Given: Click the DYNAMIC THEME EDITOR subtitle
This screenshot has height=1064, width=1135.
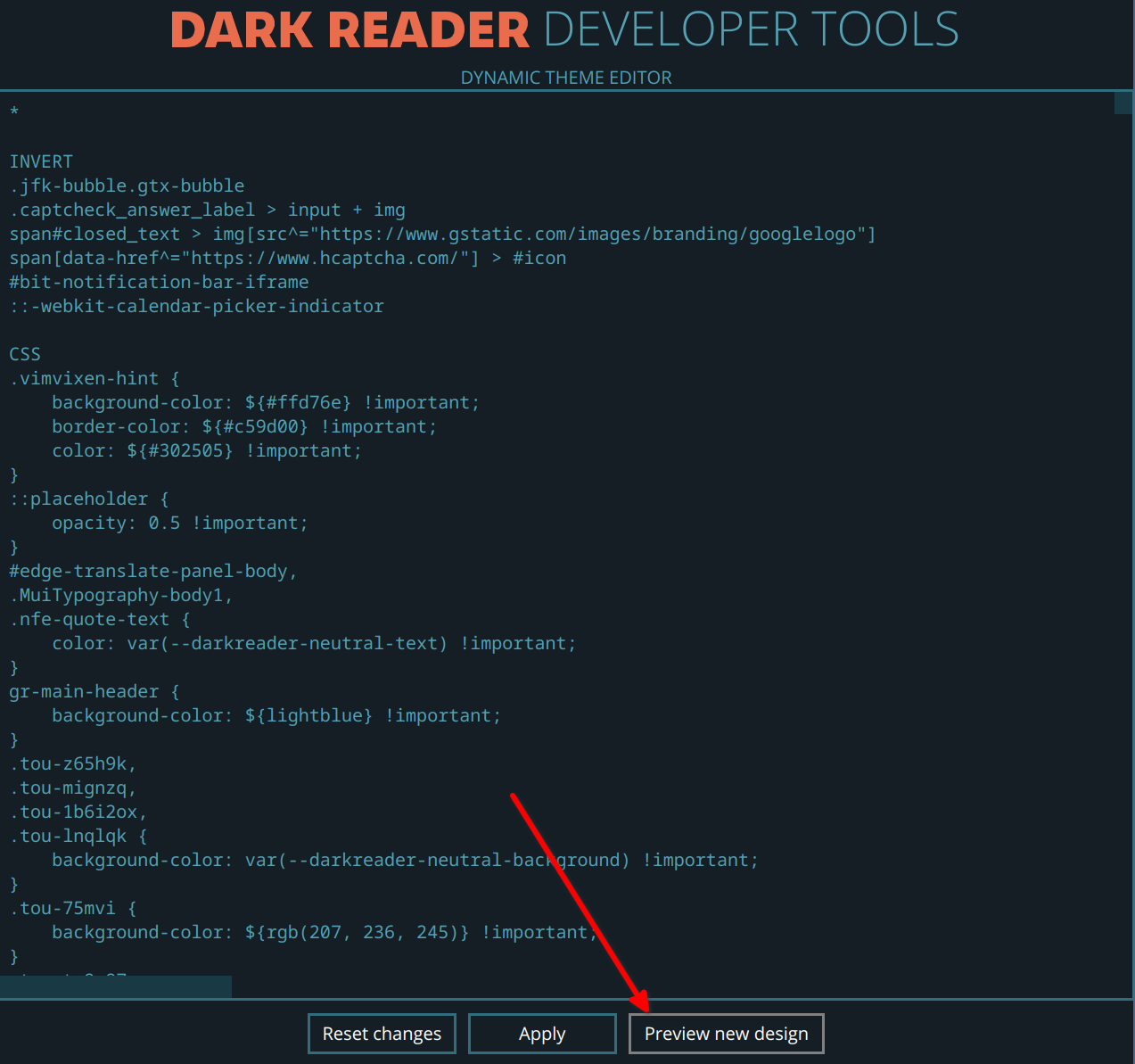Looking at the screenshot, I should pyautogui.click(x=565, y=78).
